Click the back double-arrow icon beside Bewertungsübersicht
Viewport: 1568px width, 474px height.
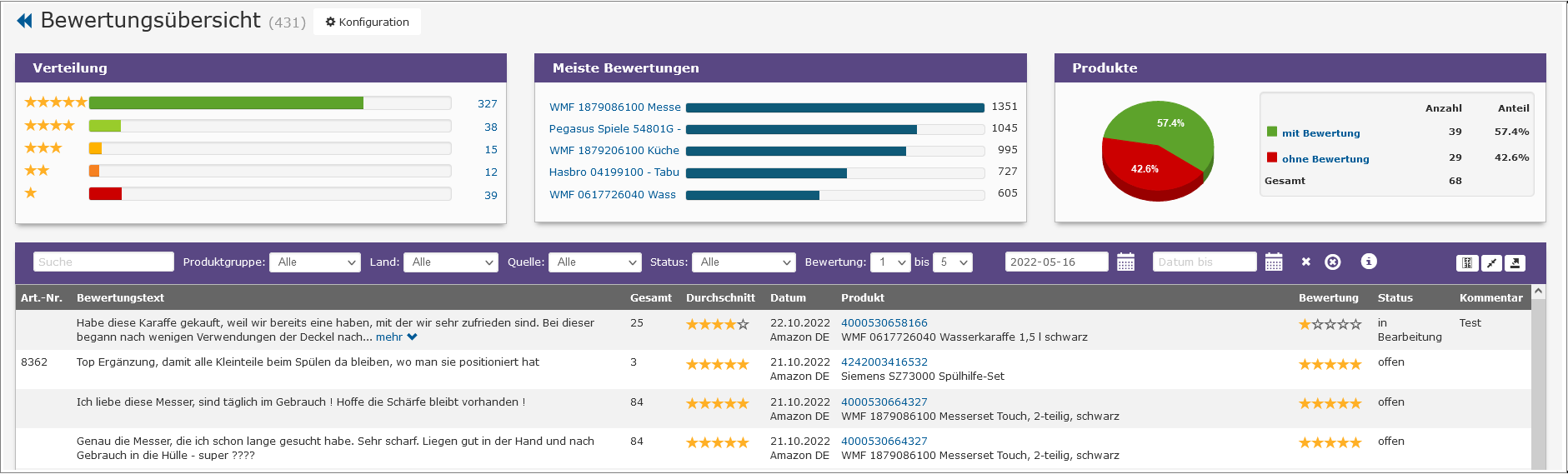click(25, 21)
